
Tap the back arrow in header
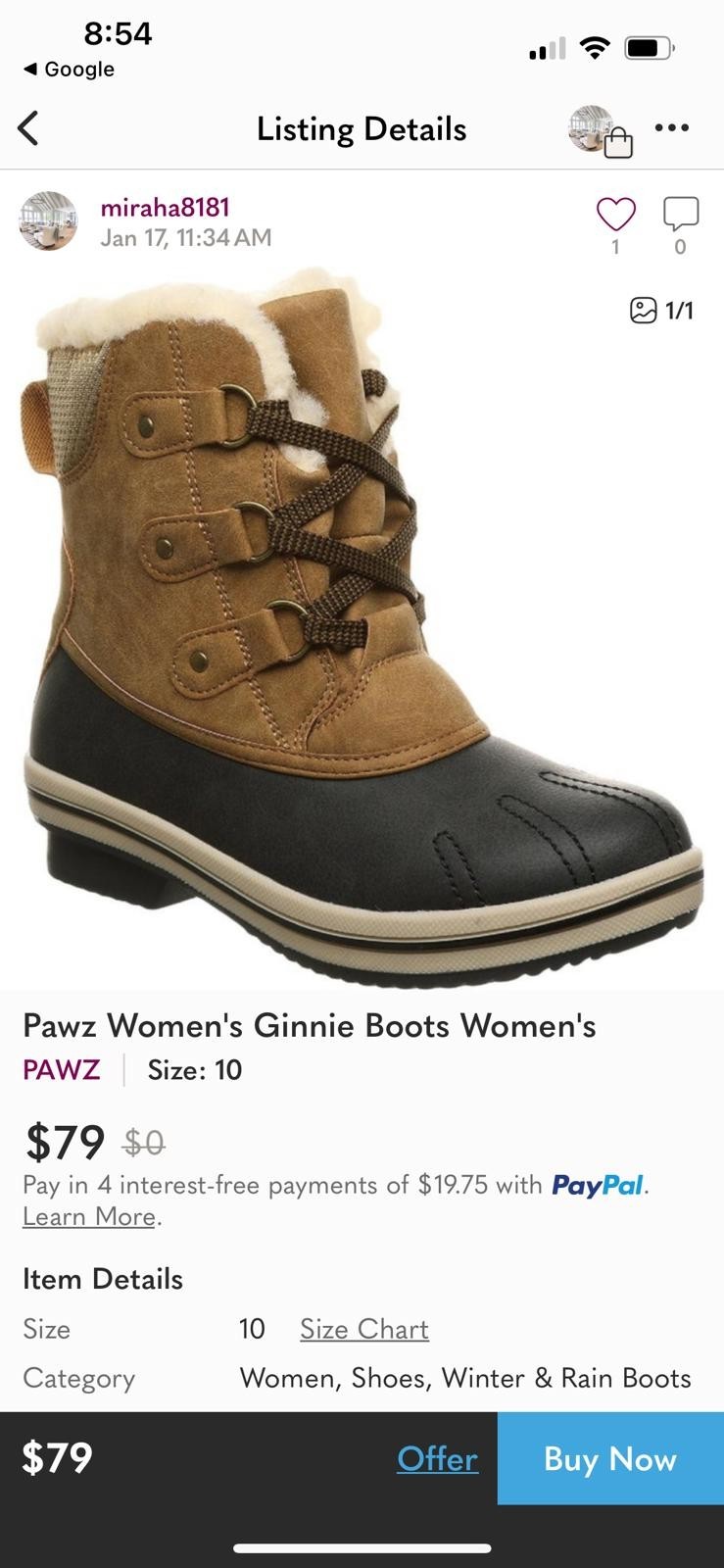(x=28, y=128)
